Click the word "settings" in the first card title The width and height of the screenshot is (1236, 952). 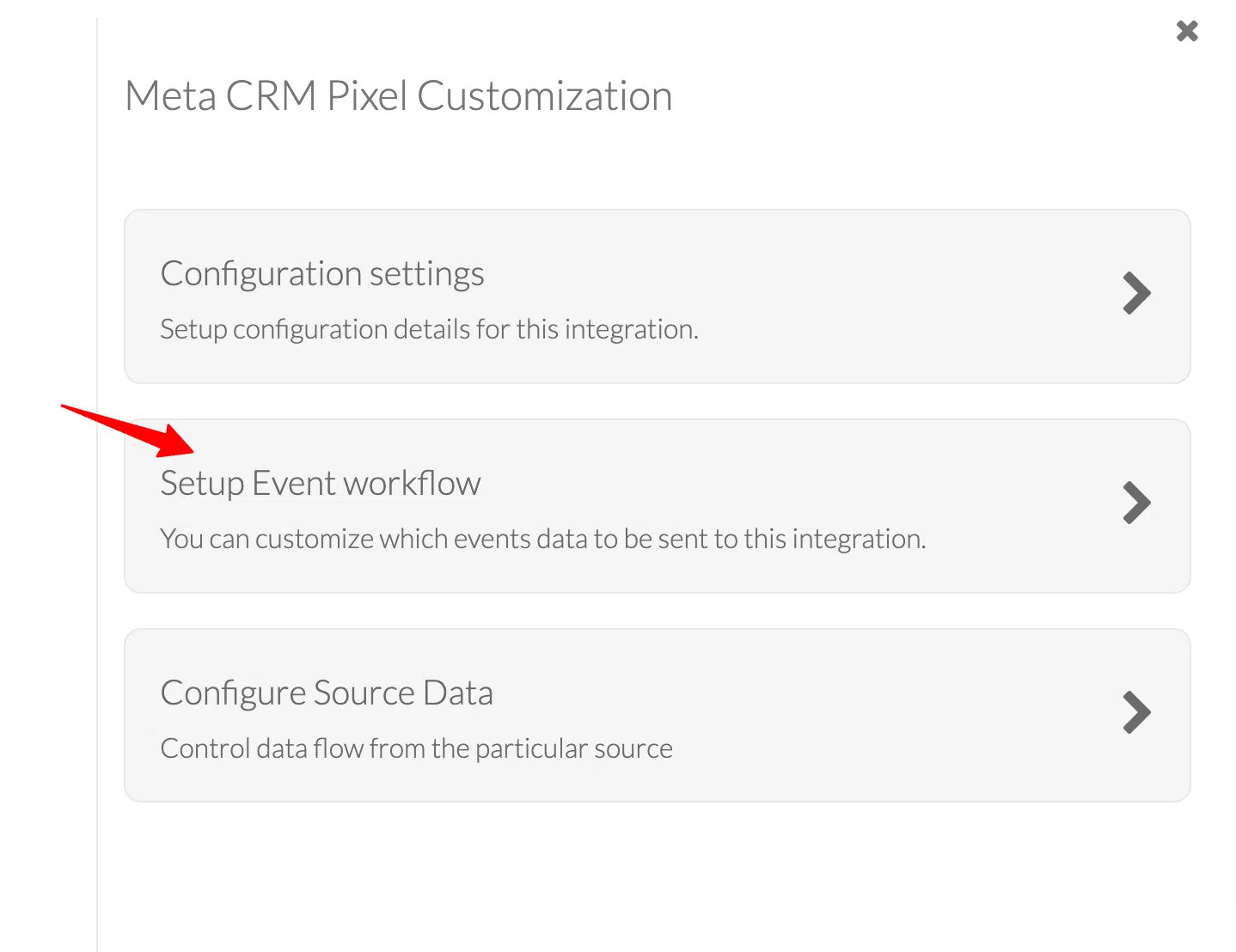426,274
